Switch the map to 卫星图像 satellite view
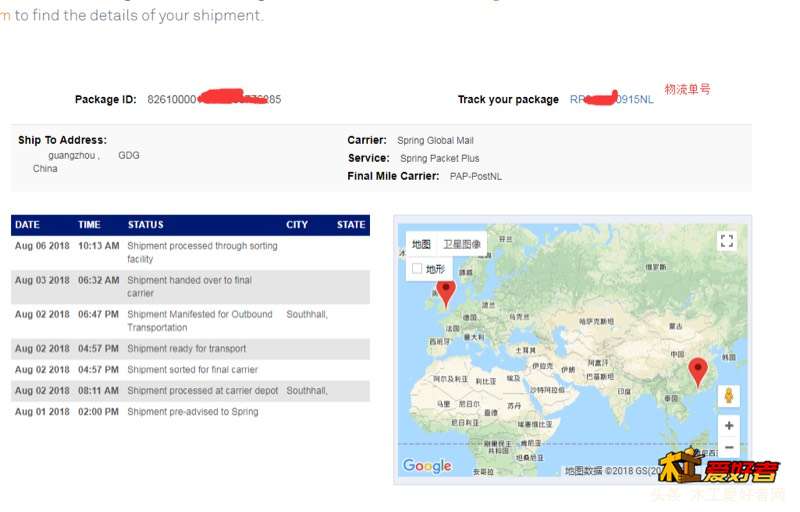 (462, 244)
